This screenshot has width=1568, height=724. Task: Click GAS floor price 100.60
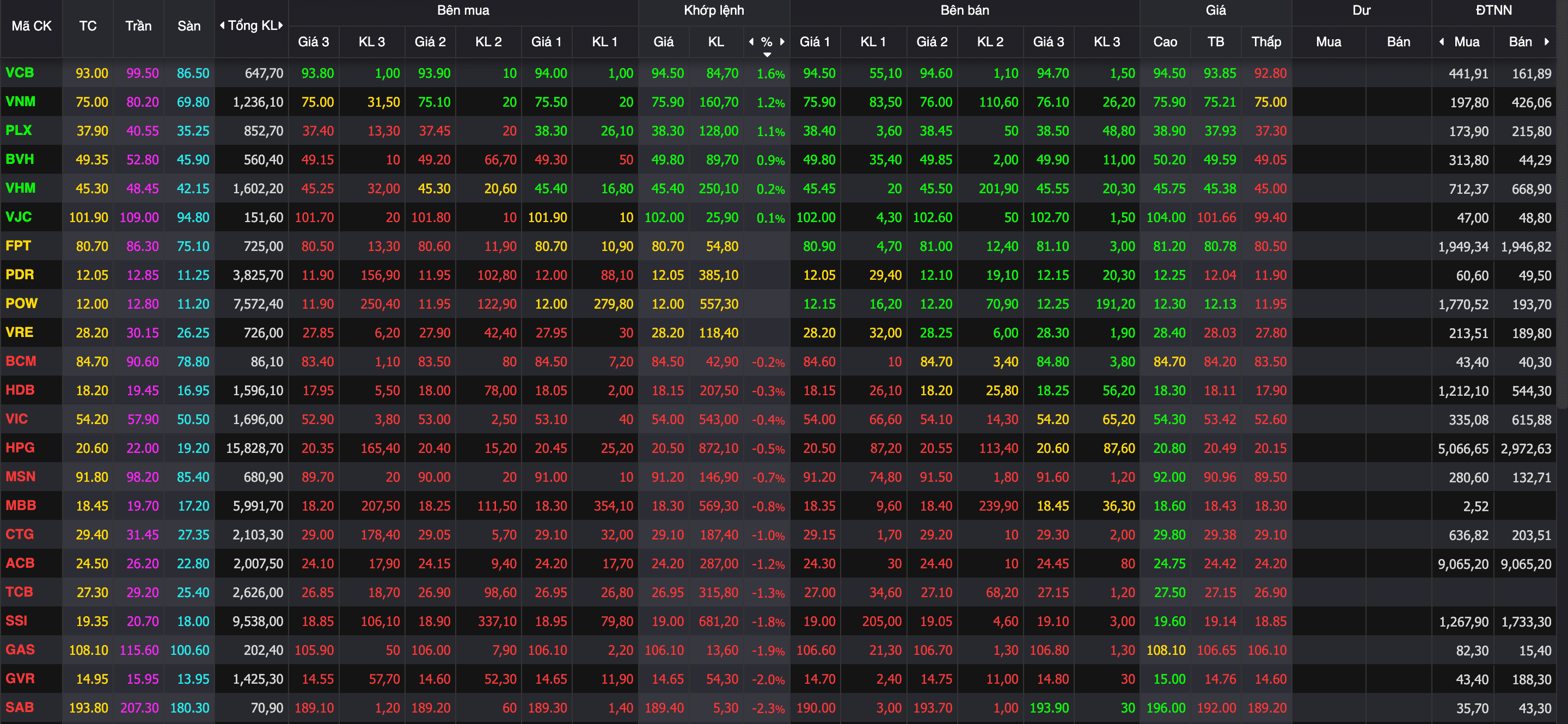tap(189, 650)
